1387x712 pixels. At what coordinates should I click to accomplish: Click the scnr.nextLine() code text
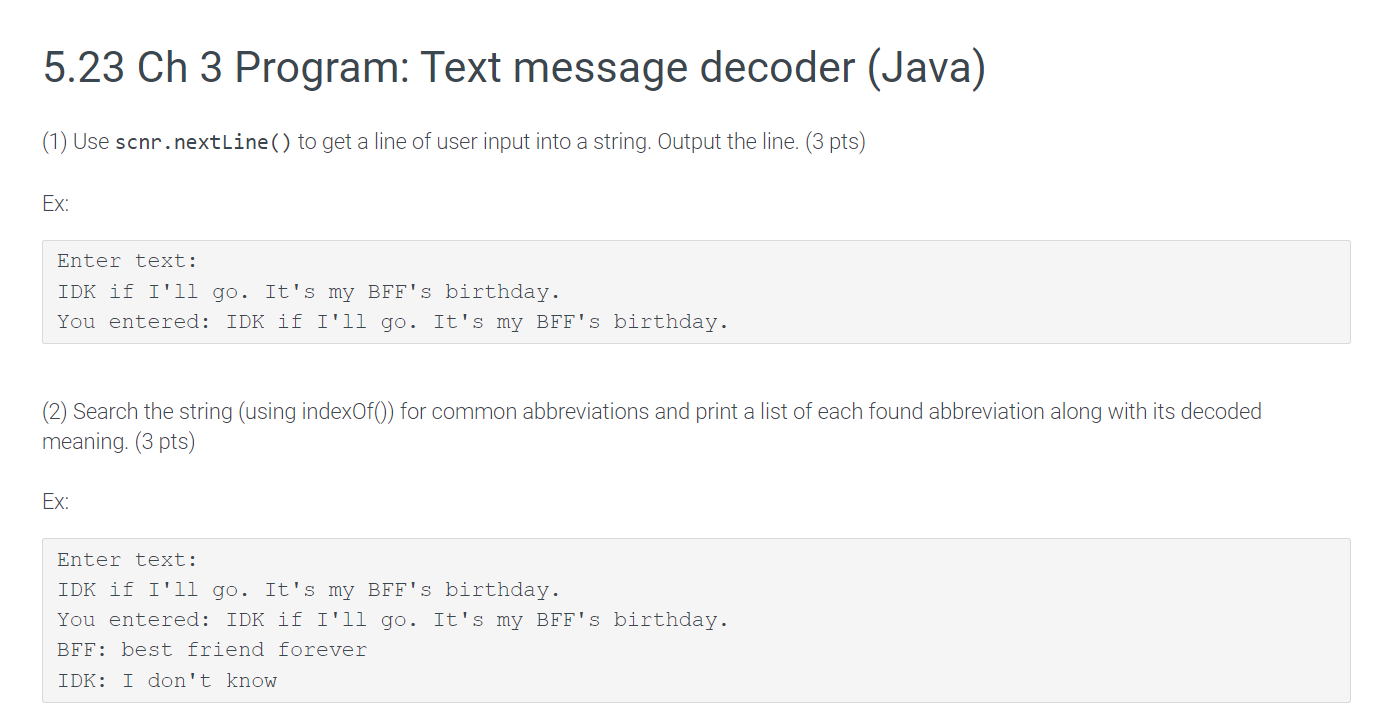point(204,142)
